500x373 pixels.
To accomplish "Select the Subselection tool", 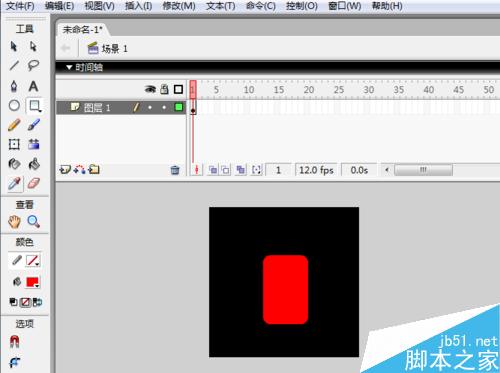I will [33, 46].
